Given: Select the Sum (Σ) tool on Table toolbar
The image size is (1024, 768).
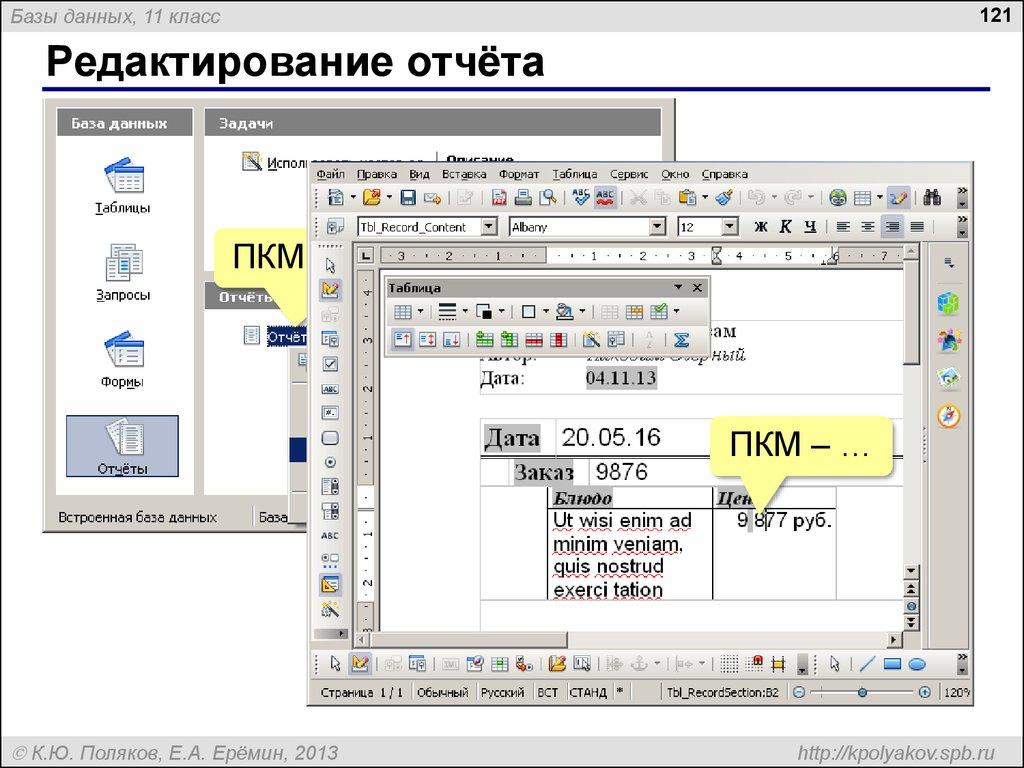Looking at the screenshot, I should click(x=681, y=340).
